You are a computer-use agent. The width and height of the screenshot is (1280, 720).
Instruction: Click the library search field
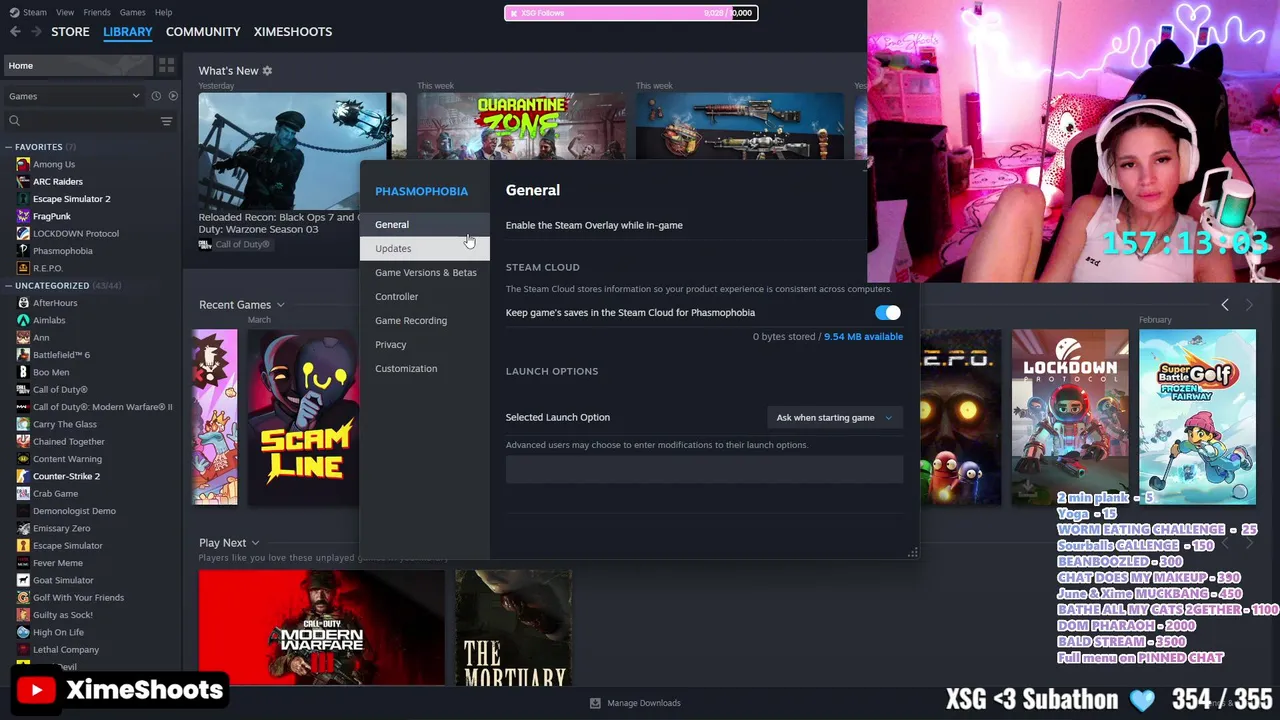pyautogui.click(x=90, y=121)
